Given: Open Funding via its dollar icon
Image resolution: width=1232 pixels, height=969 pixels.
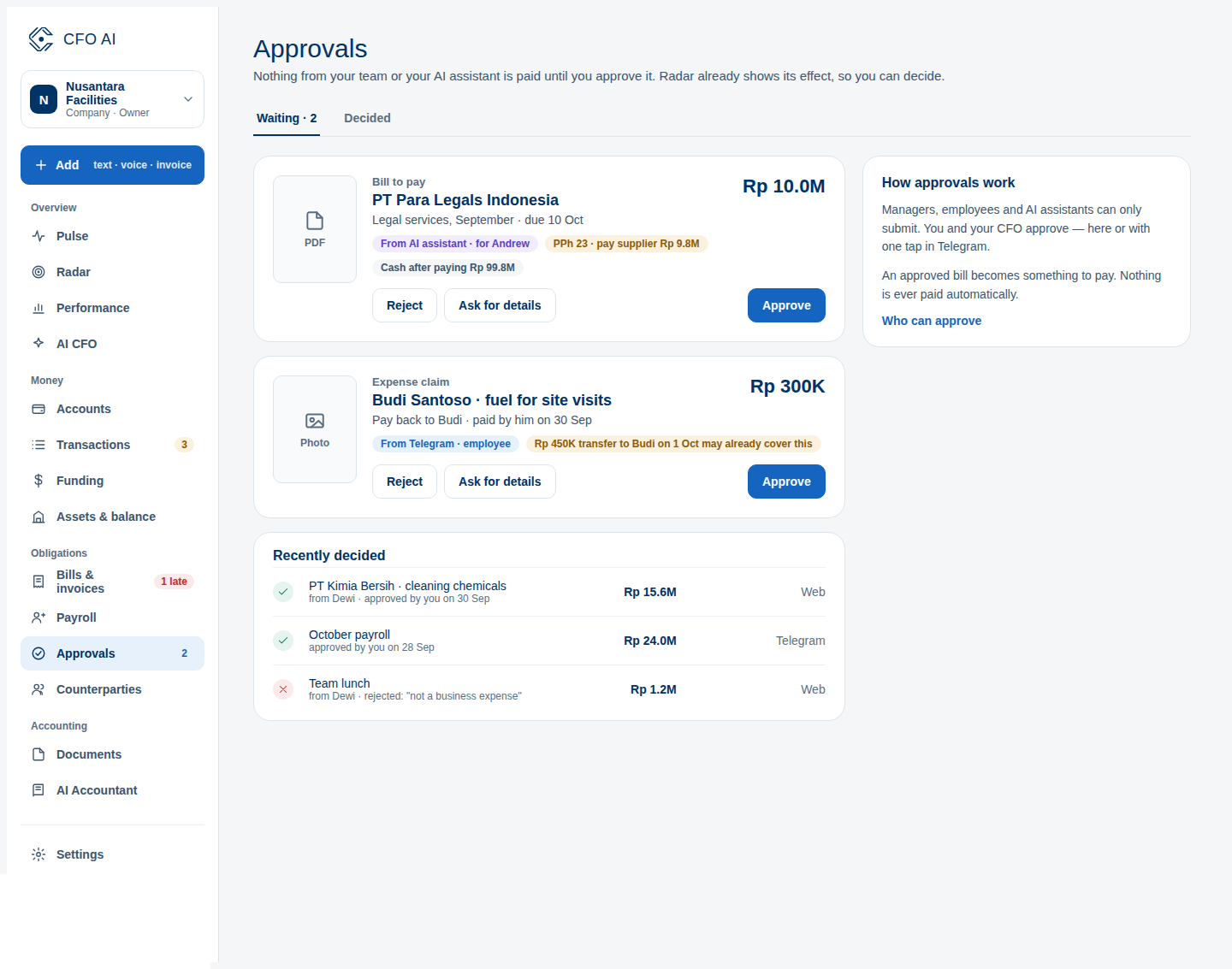Looking at the screenshot, I should tap(38, 481).
